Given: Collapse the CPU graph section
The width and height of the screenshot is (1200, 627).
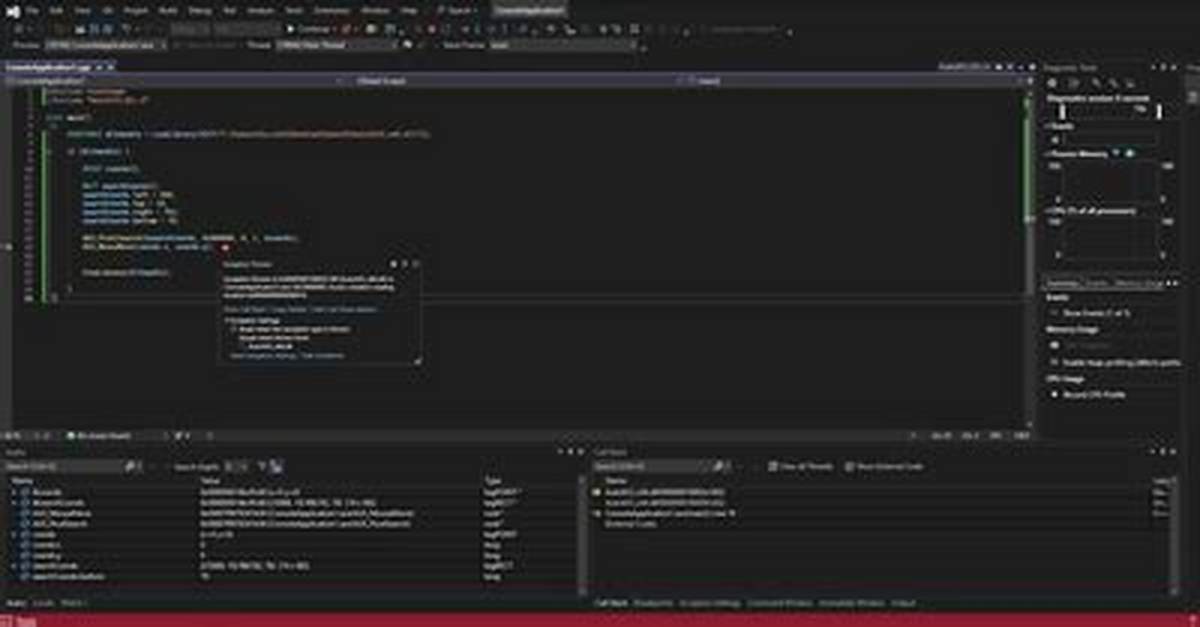Looking at the screenshot, I should (1048, 210).
